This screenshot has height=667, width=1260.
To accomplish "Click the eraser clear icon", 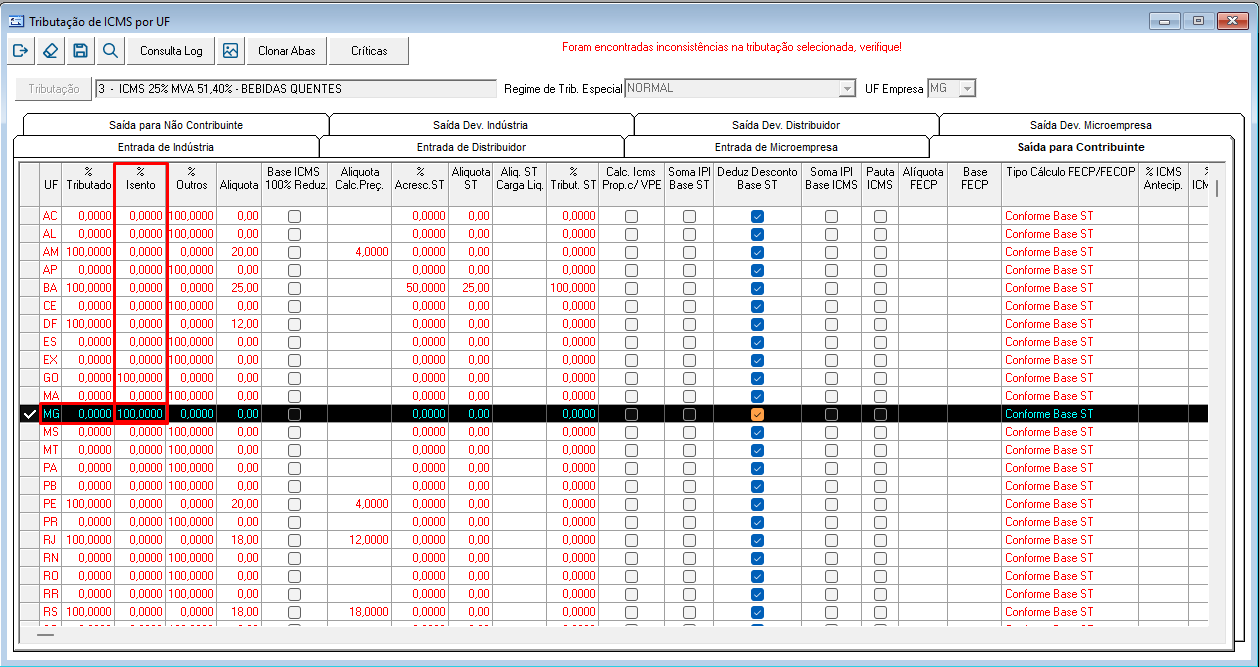I will (51, 51).
